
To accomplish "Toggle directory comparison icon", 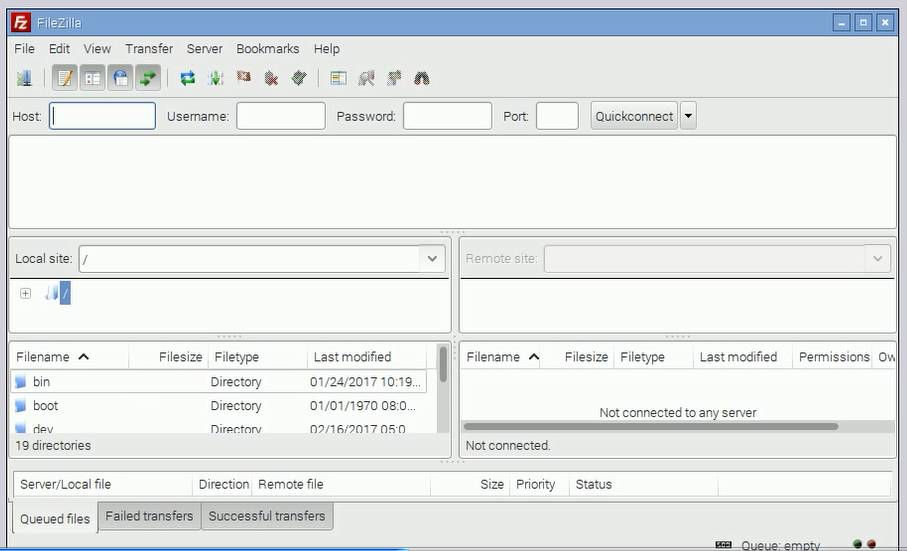I will pos(366,78).
